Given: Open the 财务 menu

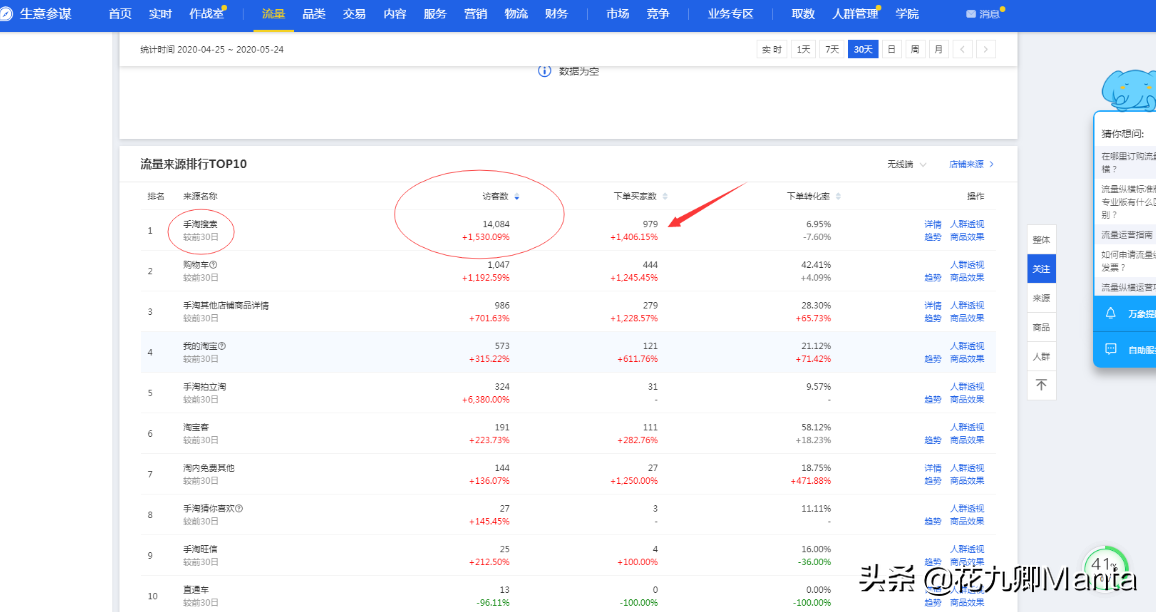Looking at the screenshot, I should [557, 14].
